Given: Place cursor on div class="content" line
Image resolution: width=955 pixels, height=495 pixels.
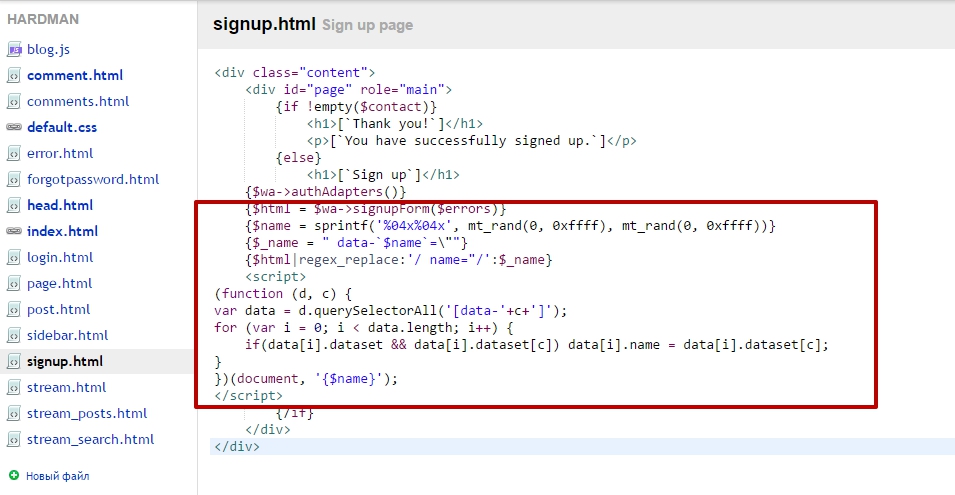Looking at the screenshot, I should [295, 72].
